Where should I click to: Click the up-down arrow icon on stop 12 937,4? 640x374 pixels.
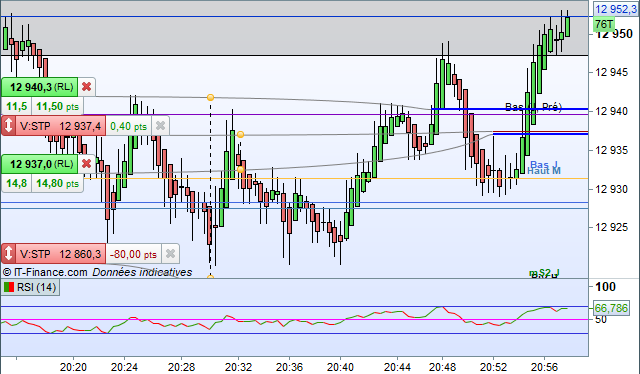pos(8,126)
